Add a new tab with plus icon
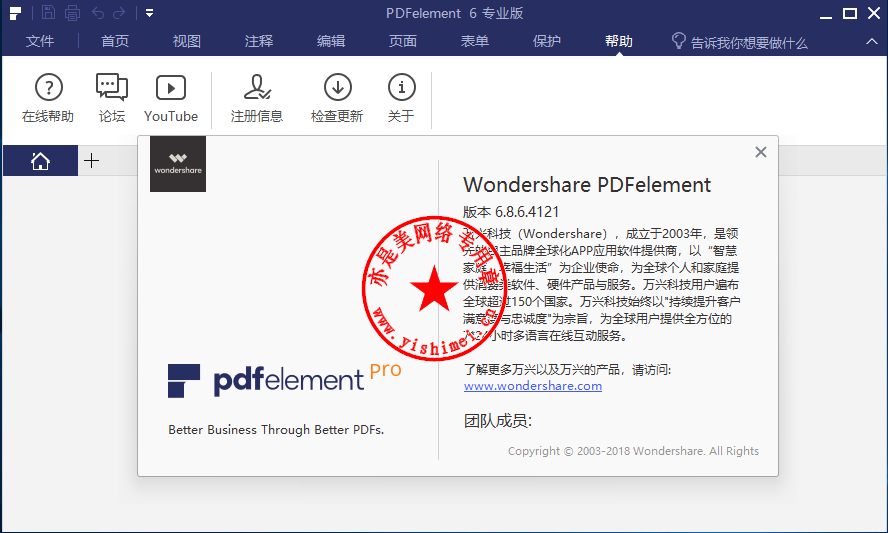Image resolution: width=888 pixels, height=533 pixels. (91, 161)
